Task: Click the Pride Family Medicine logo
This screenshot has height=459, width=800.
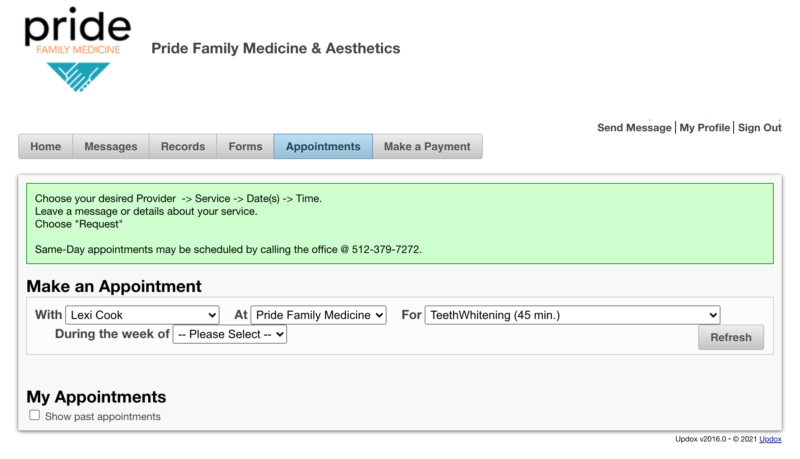Action: [78, 49]
